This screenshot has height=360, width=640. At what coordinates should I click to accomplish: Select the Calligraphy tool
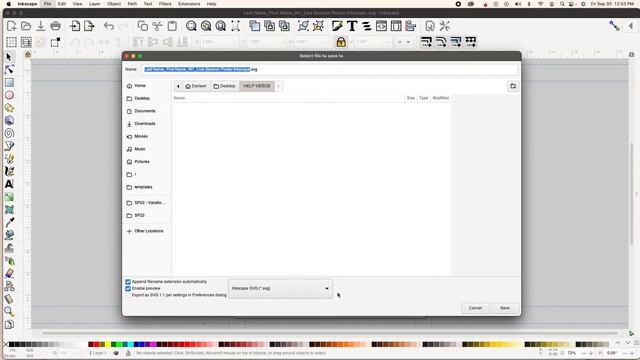point(9,171)
